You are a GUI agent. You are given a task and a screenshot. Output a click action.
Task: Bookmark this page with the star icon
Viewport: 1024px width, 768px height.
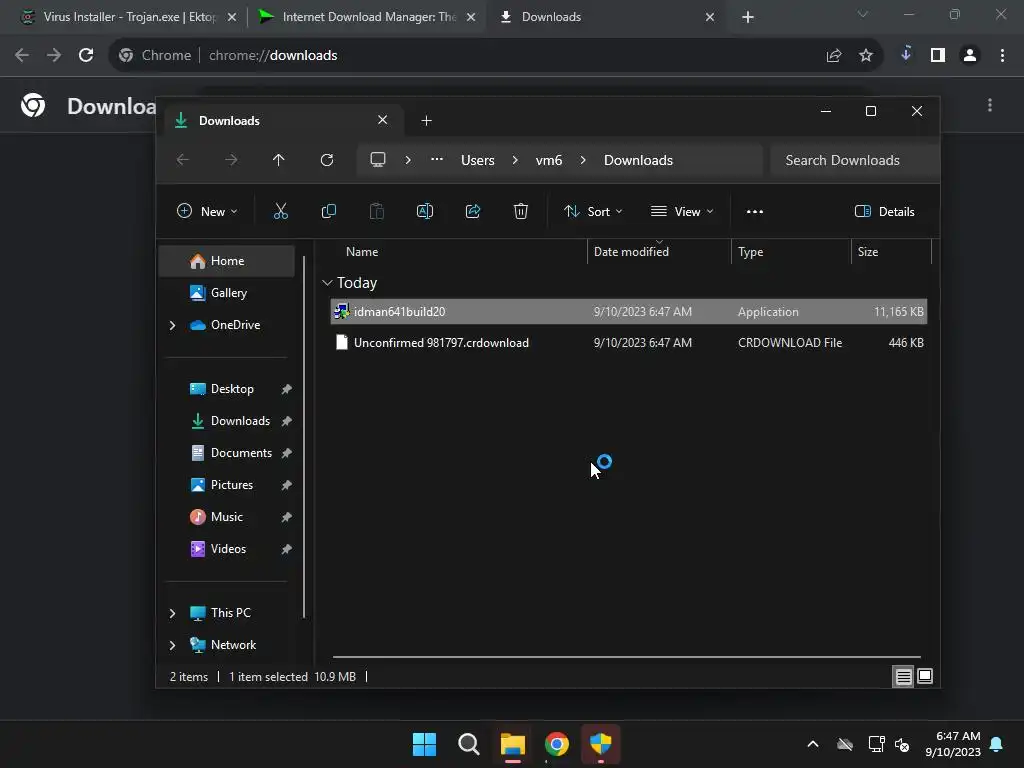point(866,56)
